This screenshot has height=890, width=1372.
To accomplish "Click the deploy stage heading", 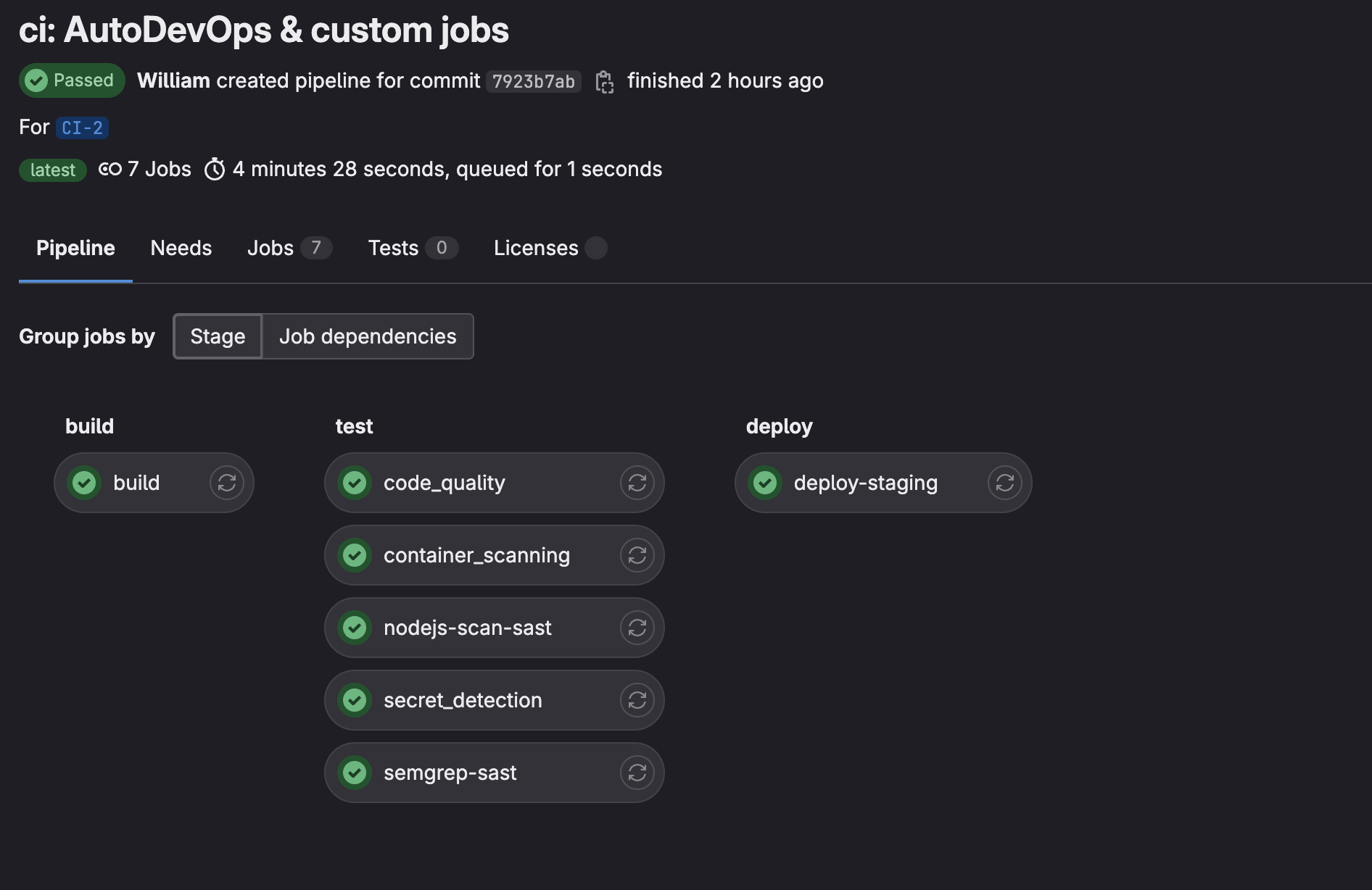I will point(780,426).
